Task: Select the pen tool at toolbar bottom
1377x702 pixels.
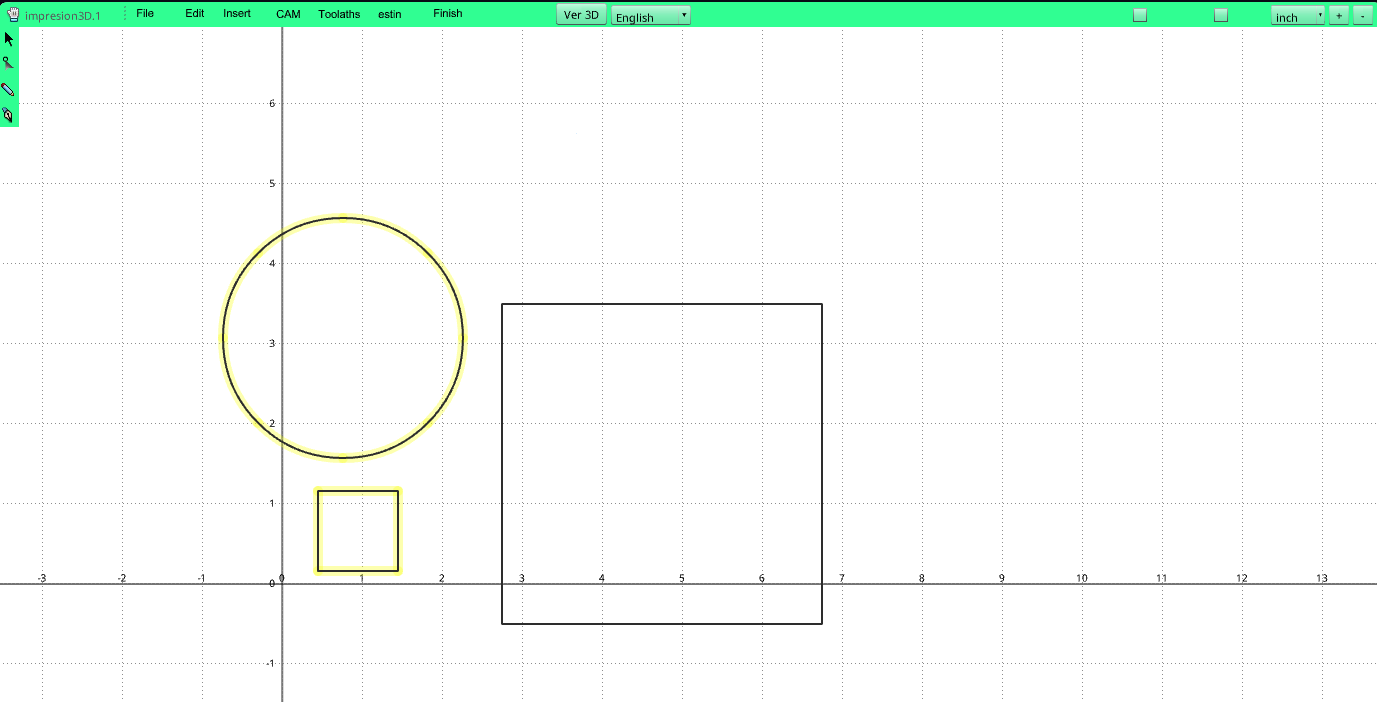Action: [x=8, y=115]
